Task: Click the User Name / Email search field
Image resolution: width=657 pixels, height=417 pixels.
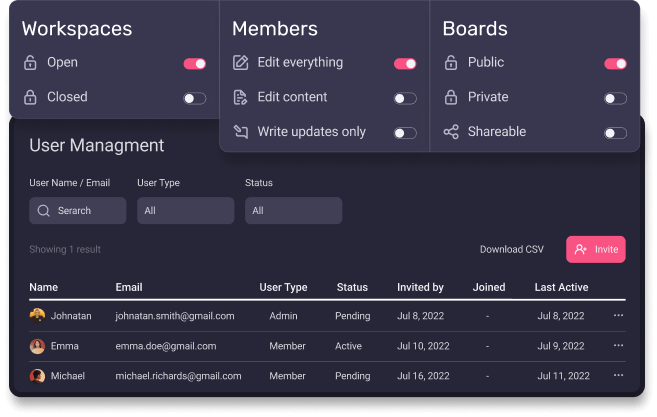Action: [78, 211]
